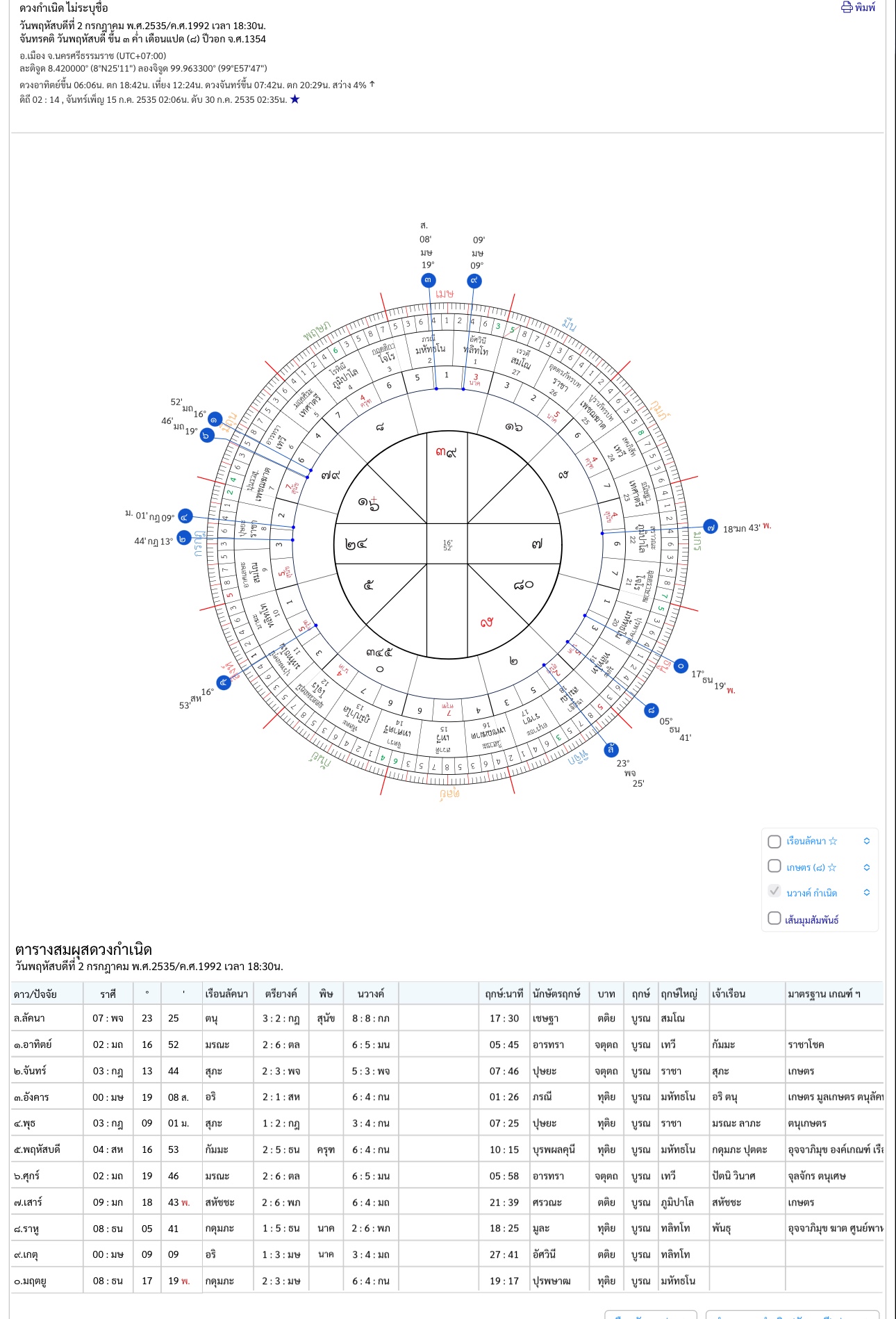Click the สุนัข cell in ลัคนา row
Image resolution: width=896 pixels, height=1319 pixels.
[x=326, y=1018]
